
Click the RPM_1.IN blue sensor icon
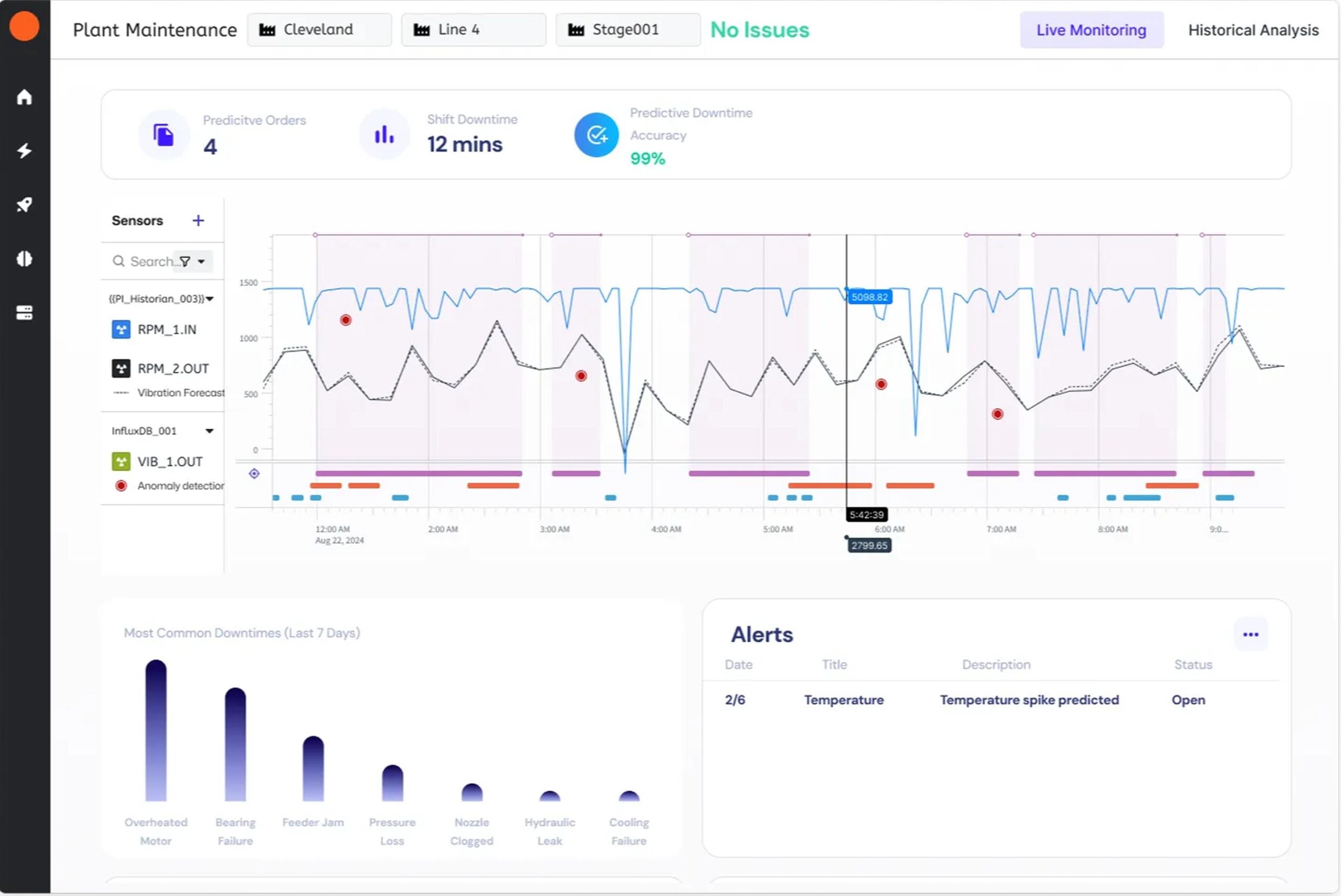click(x=120, y=330)
